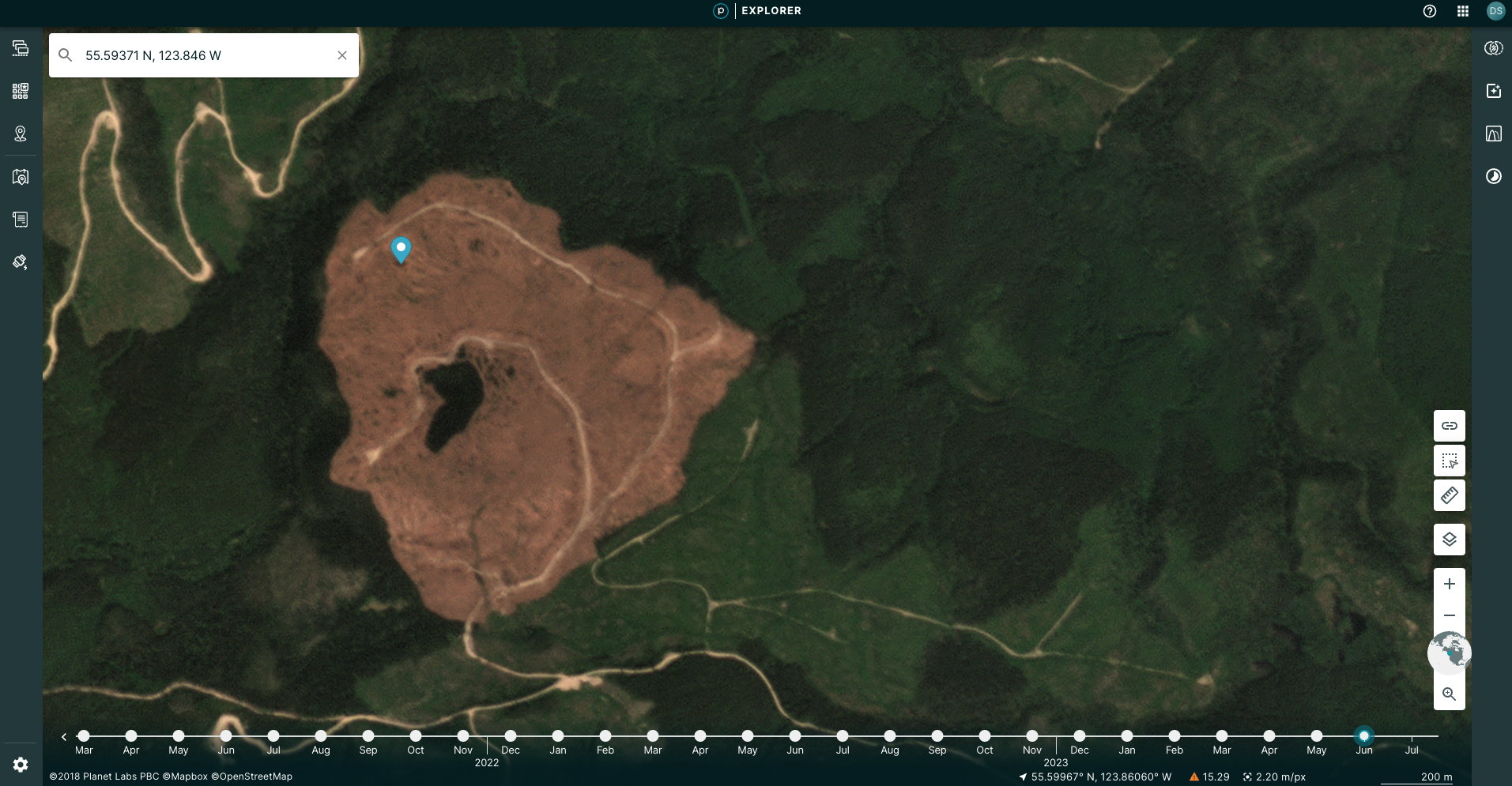Select the first Mar timeline marker
The height and width of the screenshot is (786, 1512).
click(84, 735)
